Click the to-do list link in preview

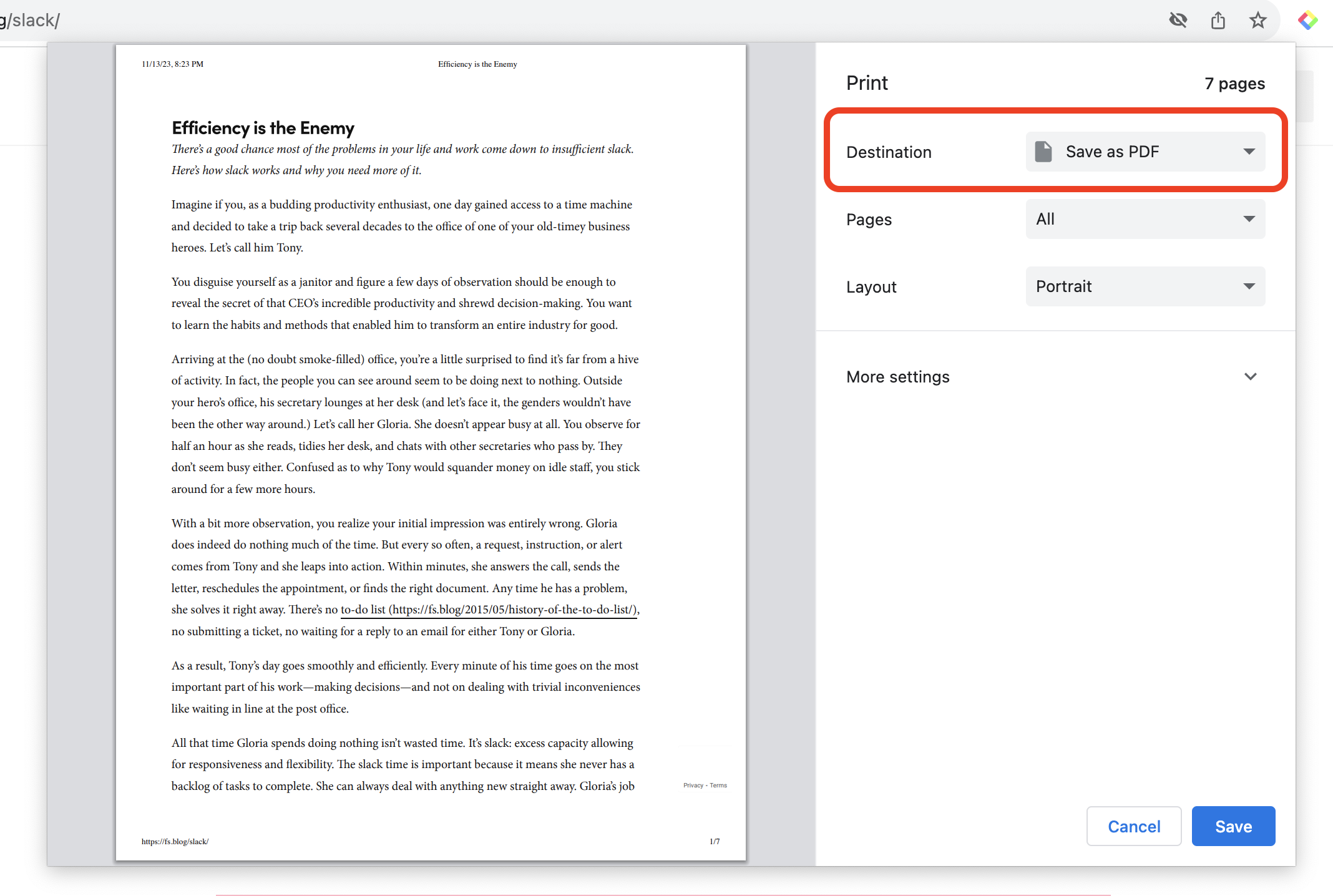(x=489, y=610)
